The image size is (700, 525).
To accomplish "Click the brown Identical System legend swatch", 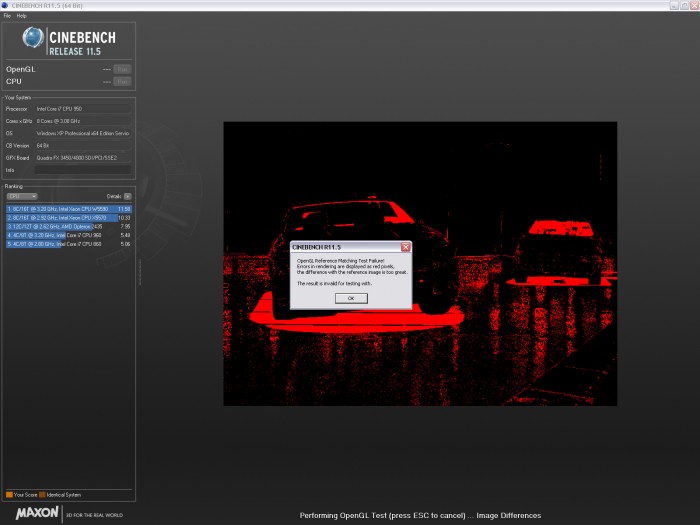I will click(42, 495).
